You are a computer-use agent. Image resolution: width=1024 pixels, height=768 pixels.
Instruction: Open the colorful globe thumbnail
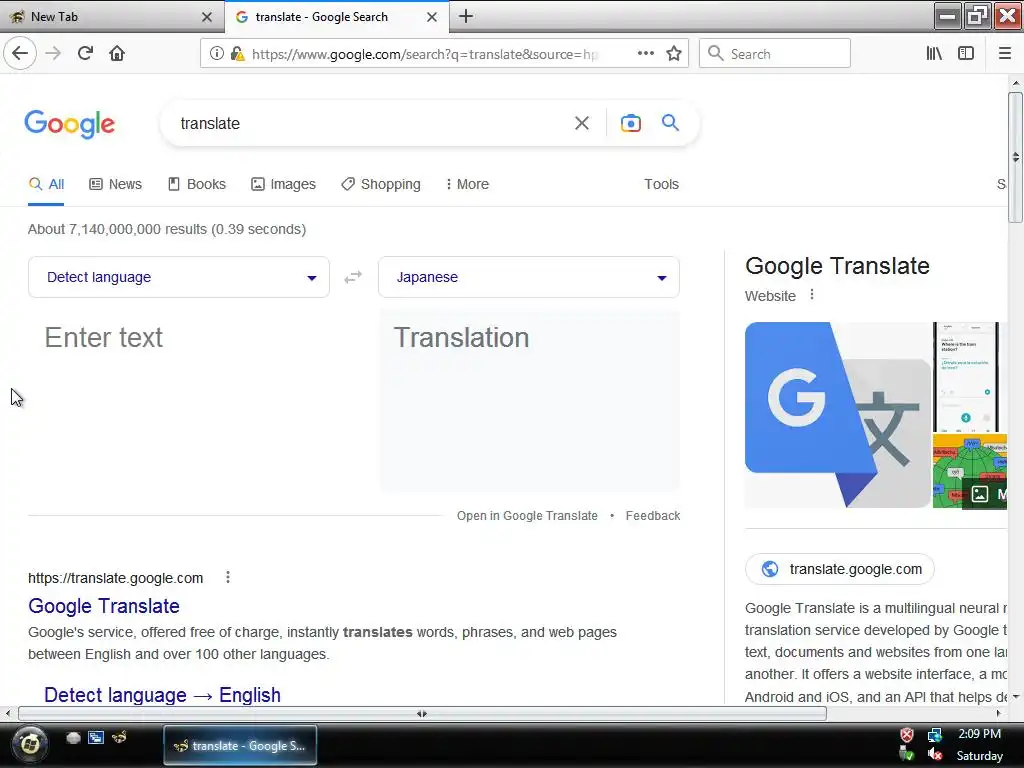[x=970, y=471]
